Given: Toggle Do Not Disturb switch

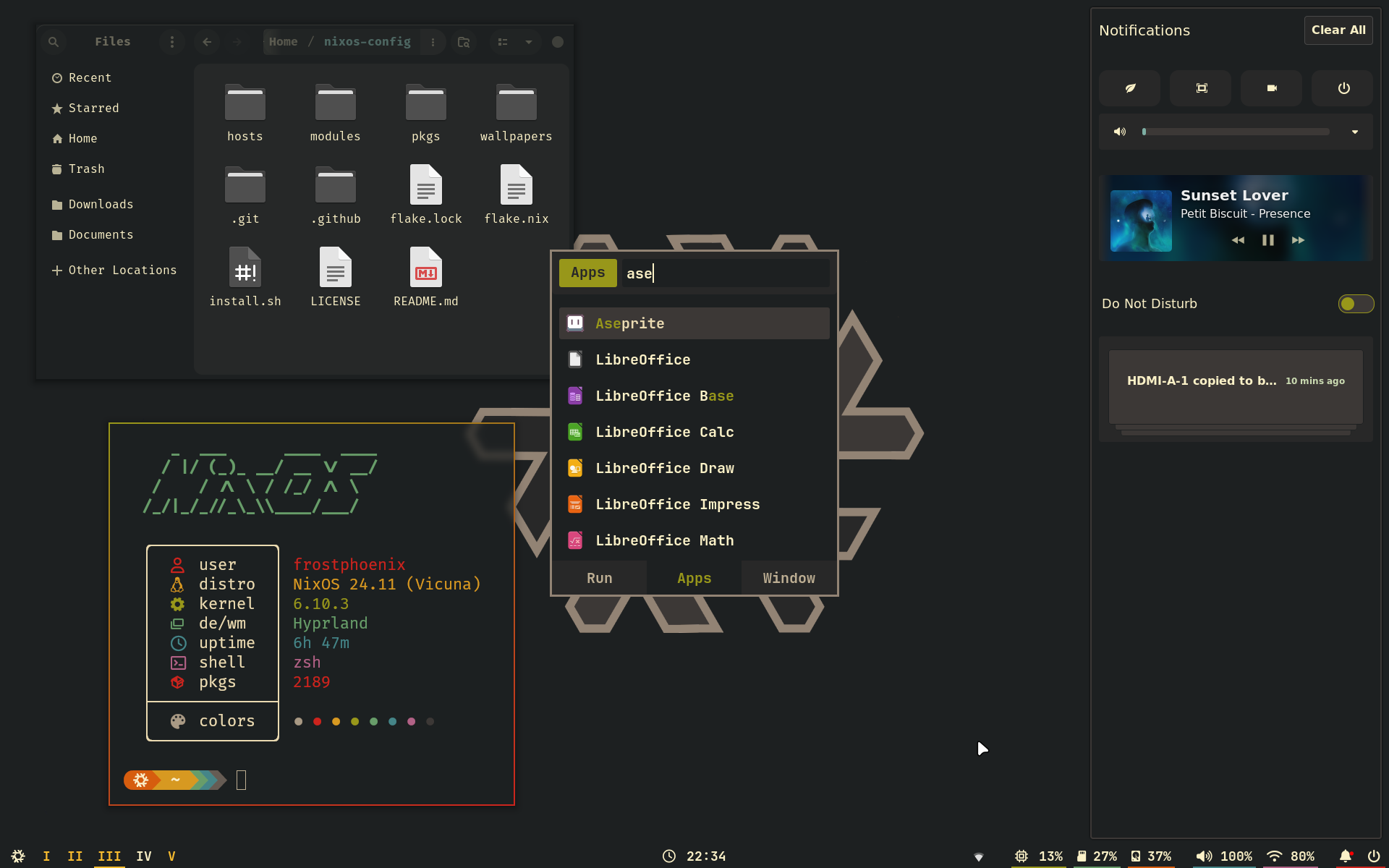Looking at the screenshot, I should click(x=1355, y=304).
